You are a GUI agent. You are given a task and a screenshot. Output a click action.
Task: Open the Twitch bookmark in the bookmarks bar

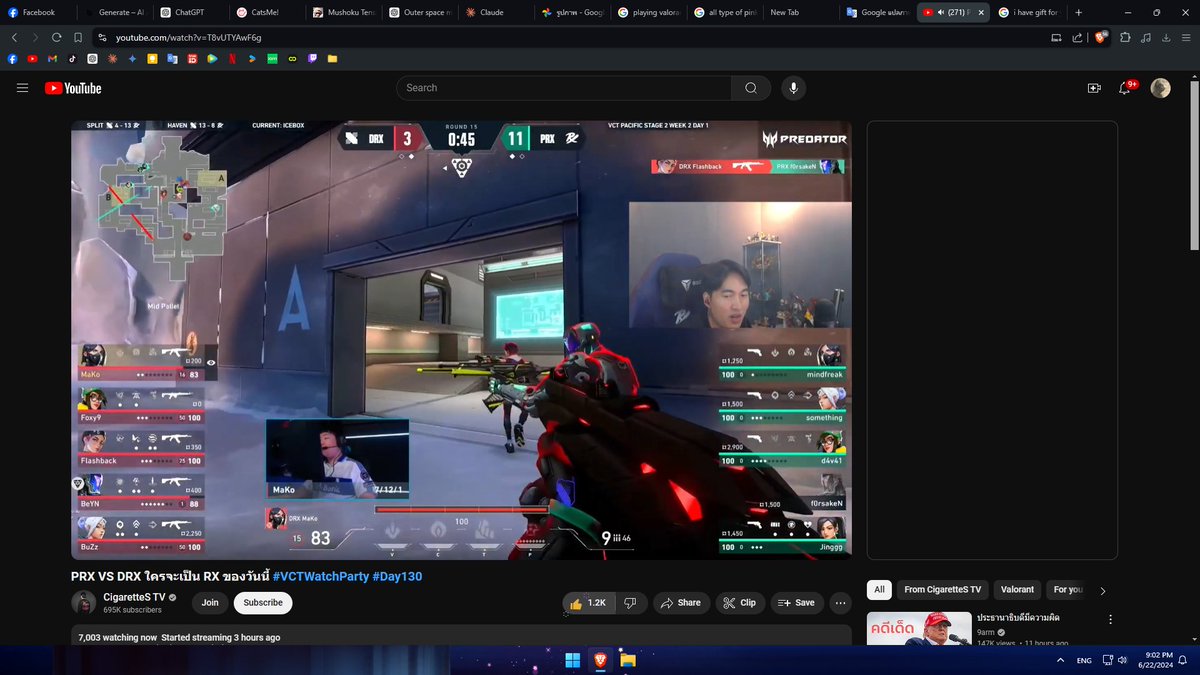312,59
